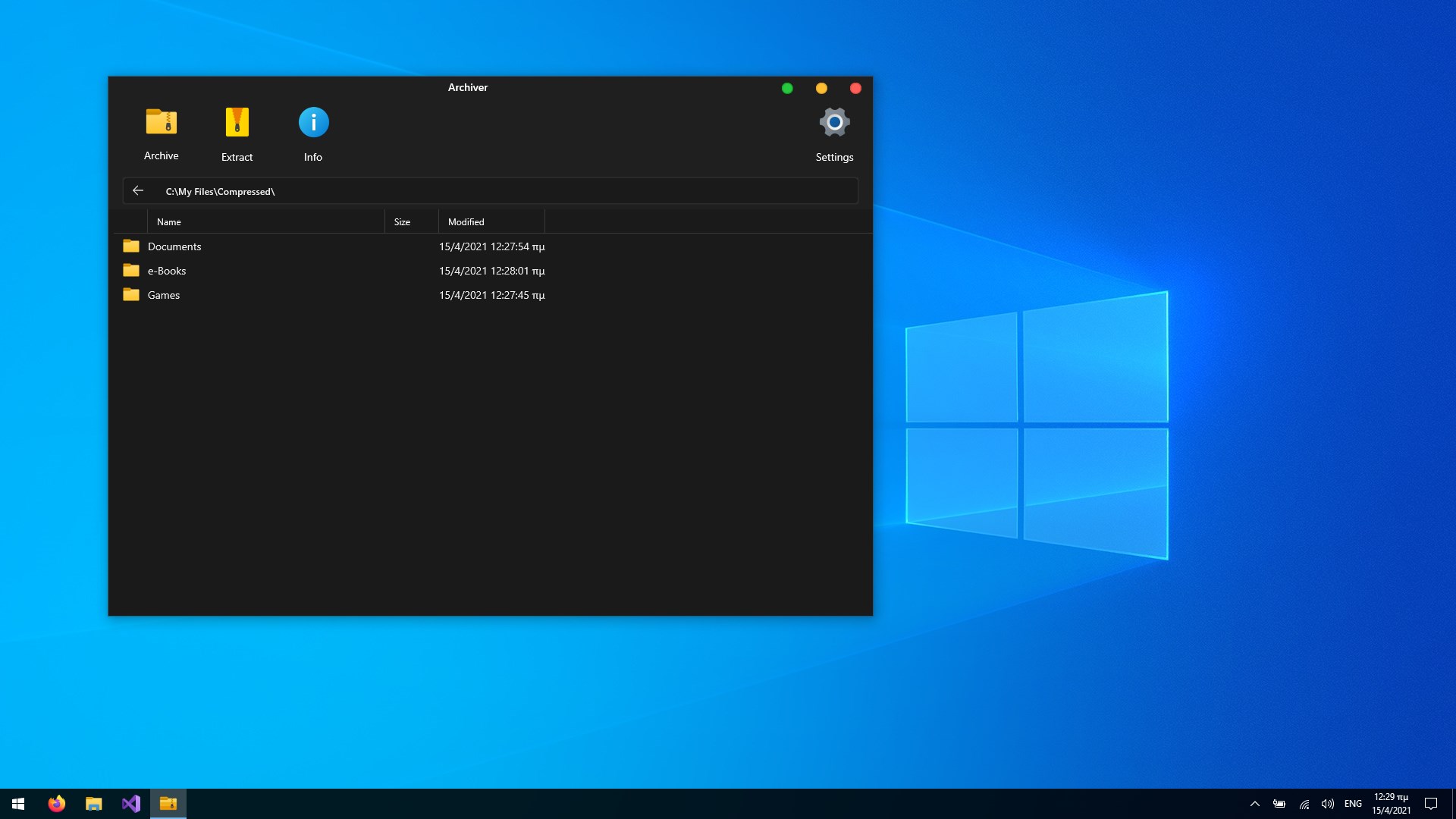The height and width of the screenshot is (819, 1456).
Task: Switch the ENG input language indicator
Action: point(1353,804)
